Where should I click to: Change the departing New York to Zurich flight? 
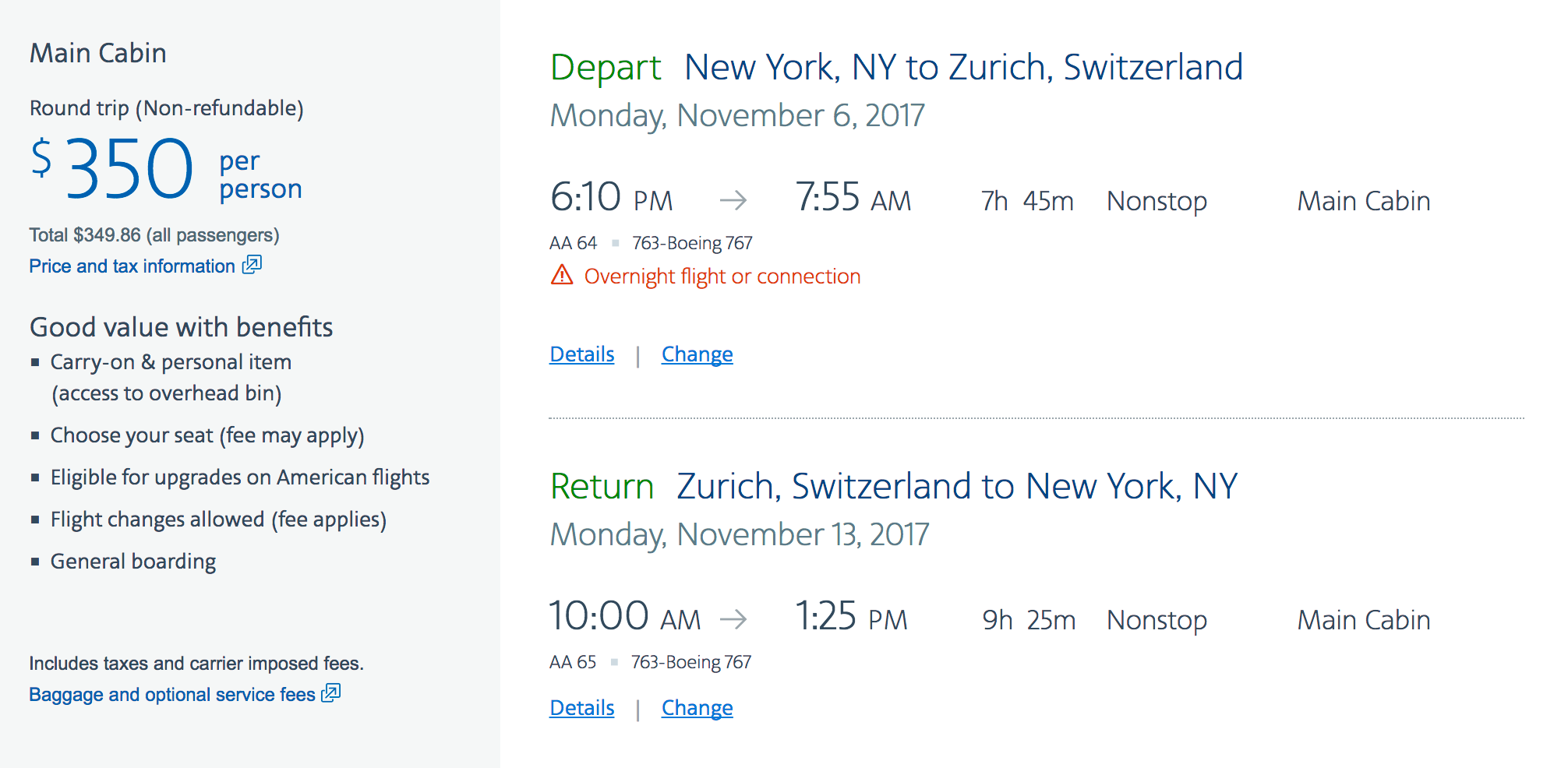[697, 354]
